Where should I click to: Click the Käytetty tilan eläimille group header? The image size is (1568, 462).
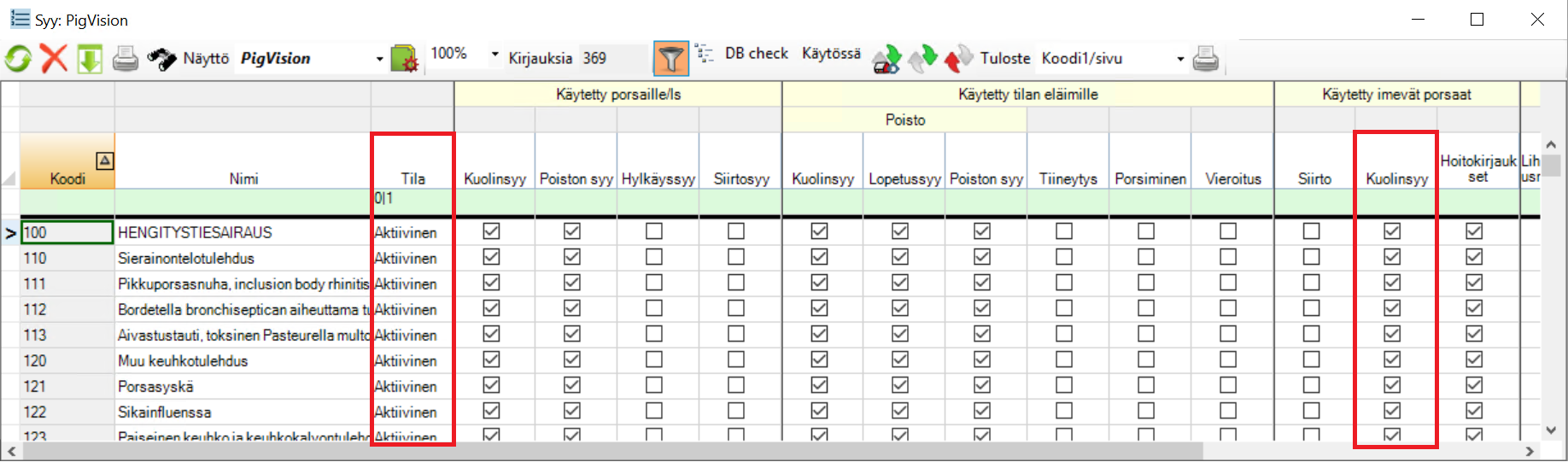coord(1028,94)
